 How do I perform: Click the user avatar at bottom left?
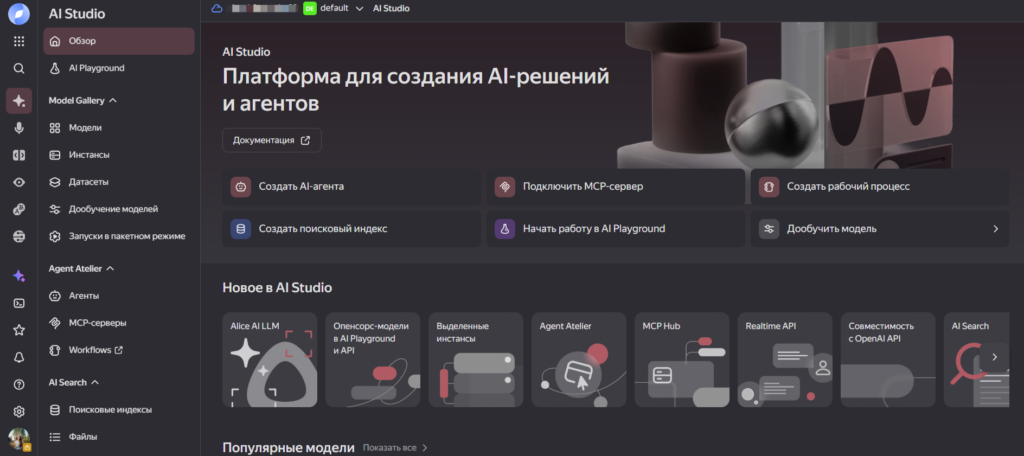[19, 439]
